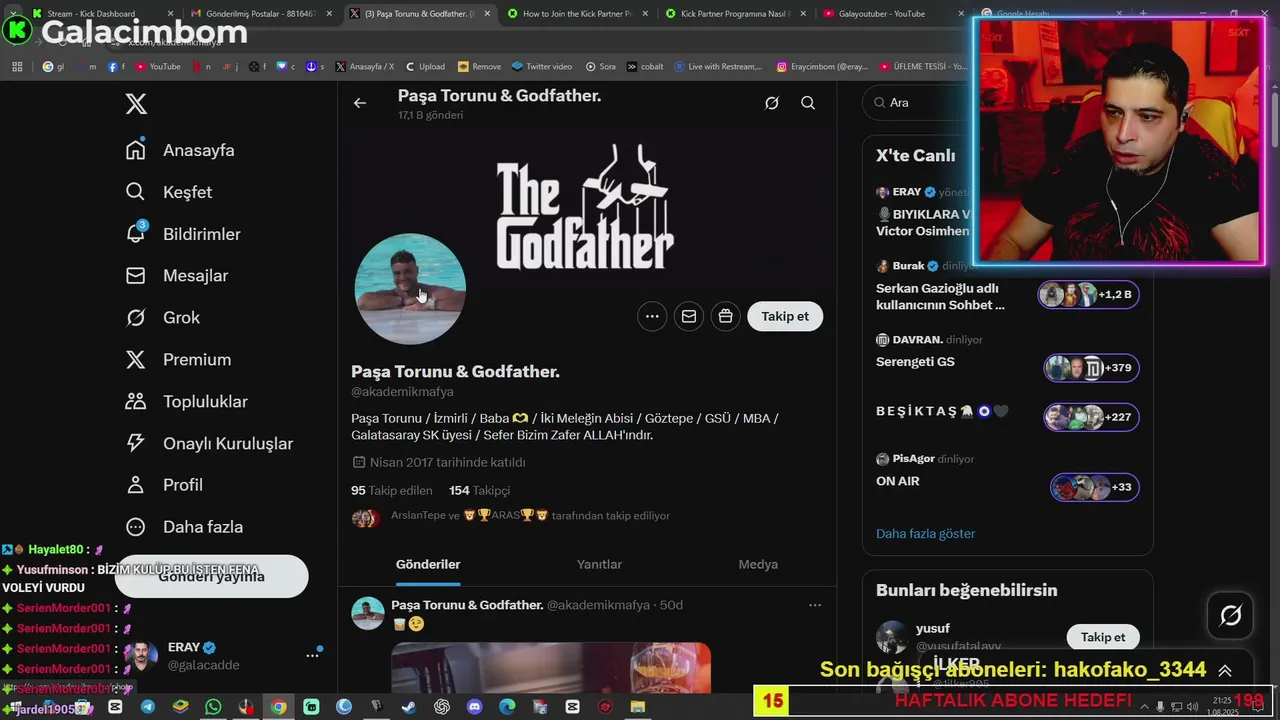Open YouTube bookmark in bookmarks bar

(158, 67)
